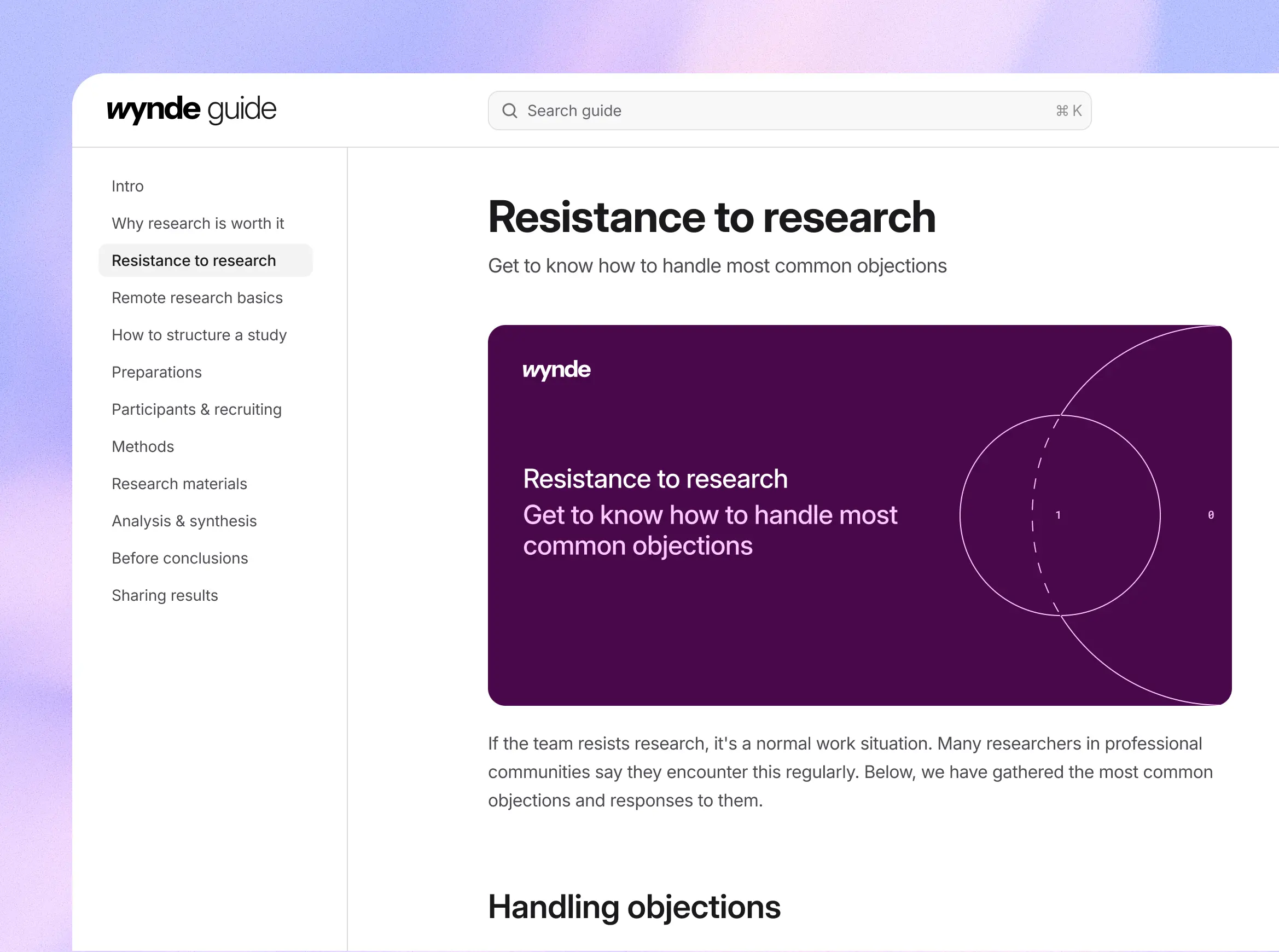Image resolution: width=1279 pixels, height=952 pixels.
Task: Select the Preparations section
Action: tap(156, 371)
